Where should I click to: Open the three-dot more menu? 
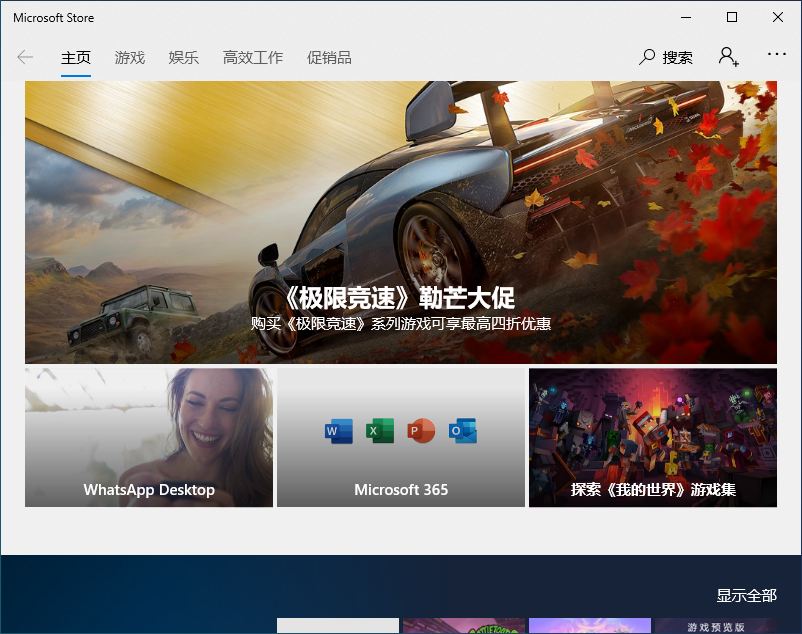pyautogui.click(x=776, y=54)
